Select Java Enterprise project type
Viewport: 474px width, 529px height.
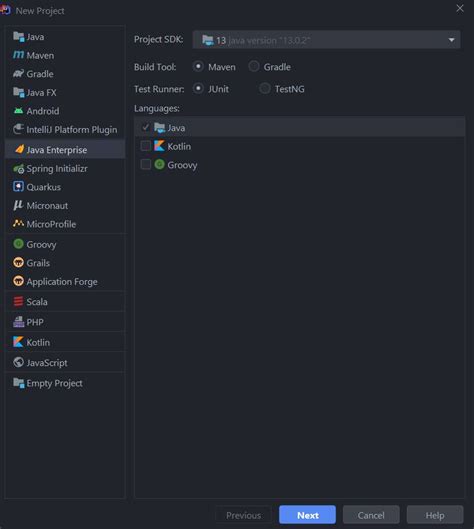[65, 149]
